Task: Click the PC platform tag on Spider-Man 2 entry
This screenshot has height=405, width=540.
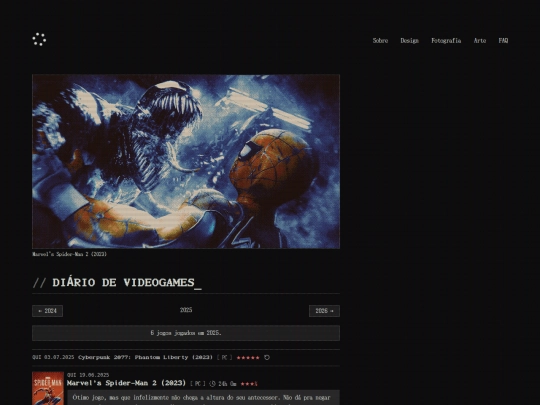Action: tap(198, 384)
